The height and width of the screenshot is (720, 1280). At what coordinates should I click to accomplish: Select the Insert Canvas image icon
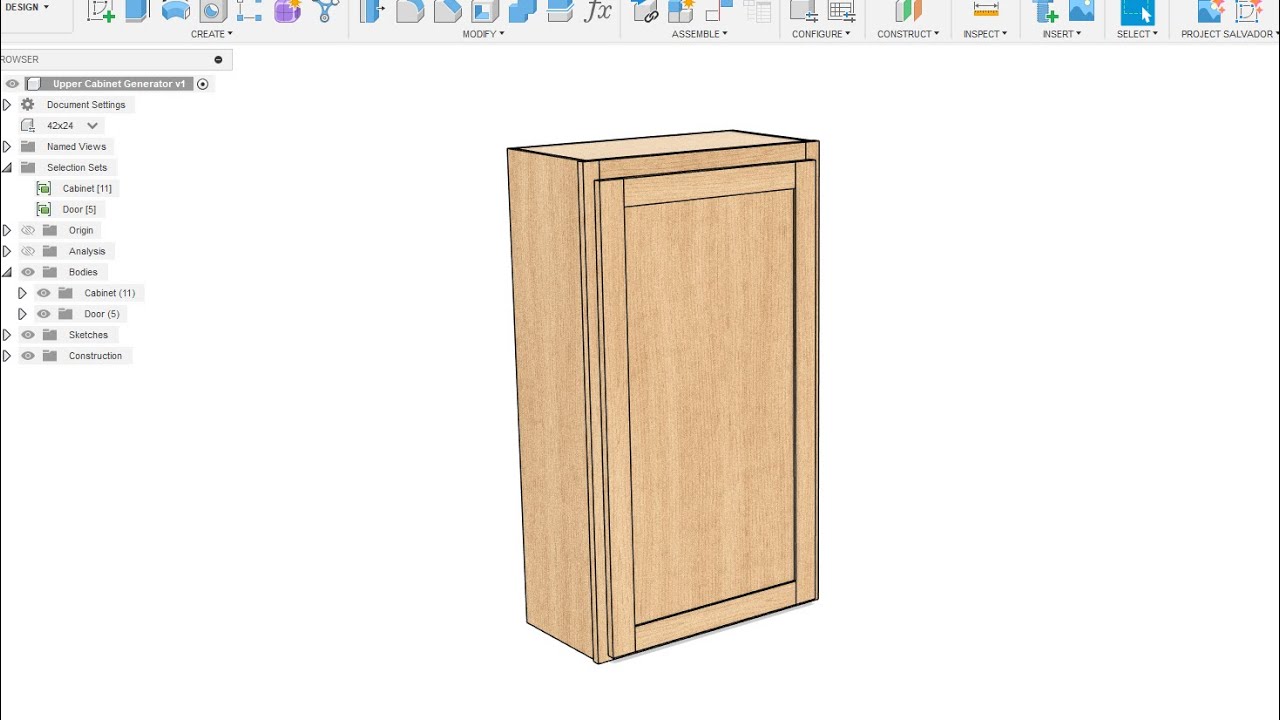pyautogui.click(x=1081, y=11)
